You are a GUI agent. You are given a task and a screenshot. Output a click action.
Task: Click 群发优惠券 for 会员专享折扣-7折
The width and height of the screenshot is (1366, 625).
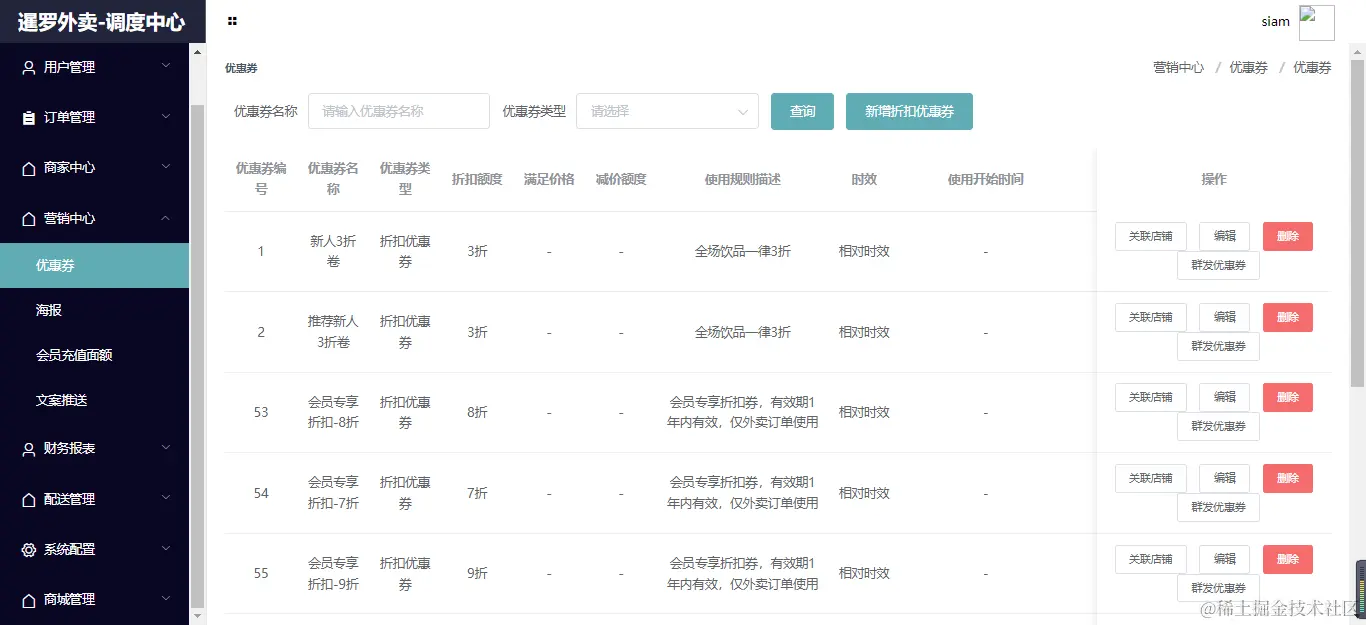[x=1218, y=507]
